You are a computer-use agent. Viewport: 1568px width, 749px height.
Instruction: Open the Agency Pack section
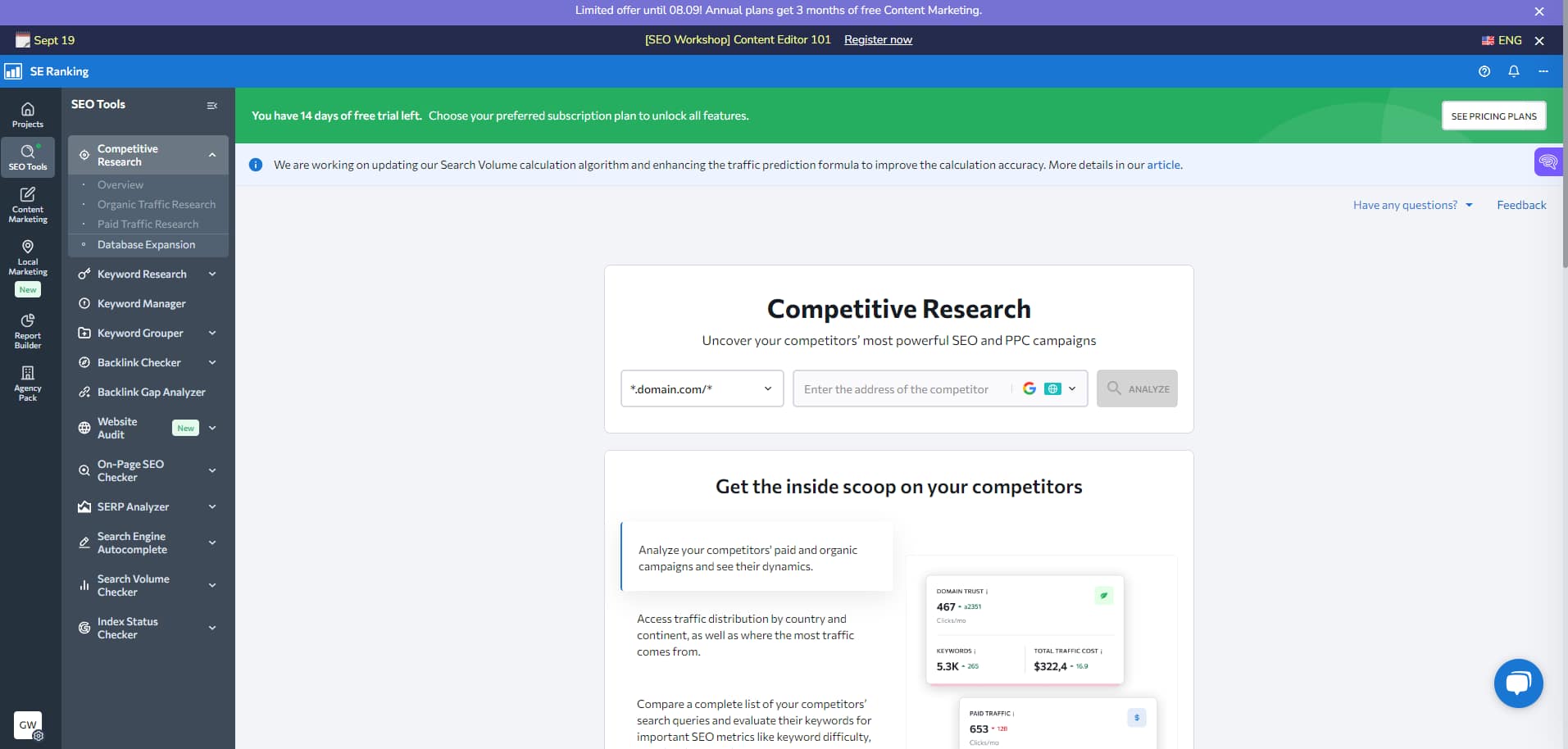[27, 383]
